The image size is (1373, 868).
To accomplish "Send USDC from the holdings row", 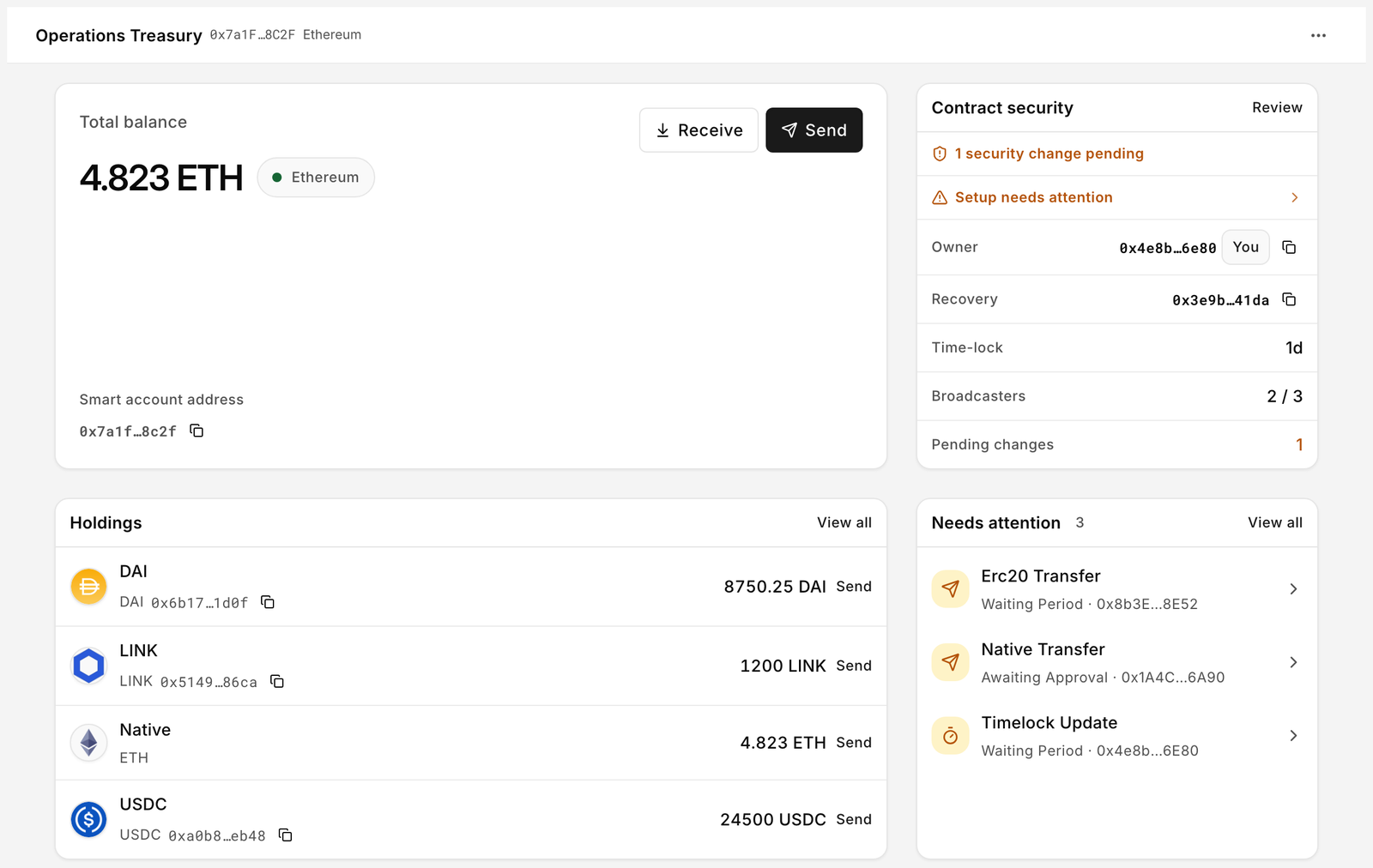I will click(x=854, y=820).
